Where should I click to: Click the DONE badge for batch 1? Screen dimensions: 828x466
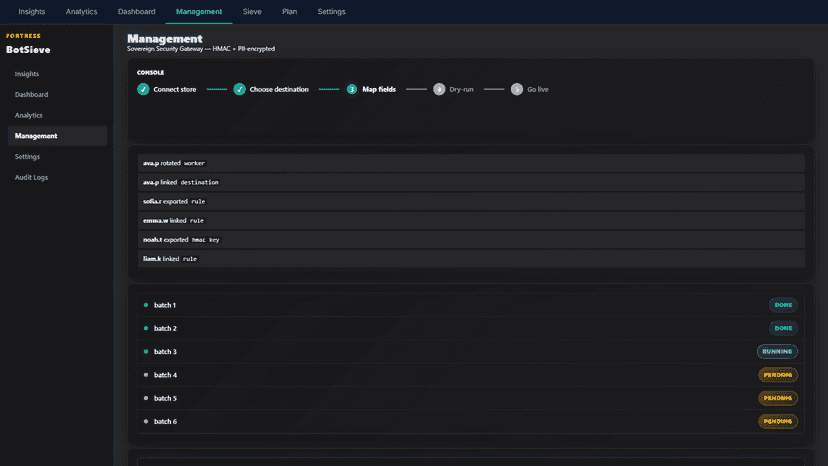coord(783,305)
